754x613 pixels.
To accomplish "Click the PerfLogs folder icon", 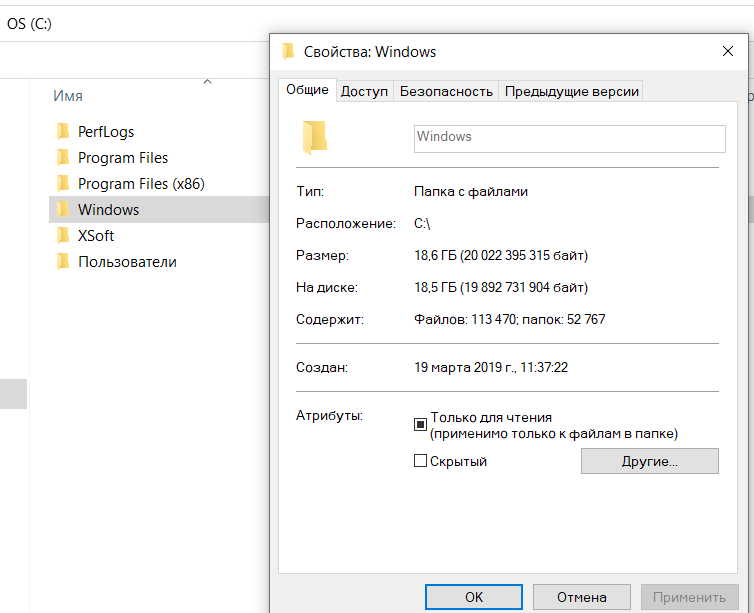I will [x=63, y=131].
